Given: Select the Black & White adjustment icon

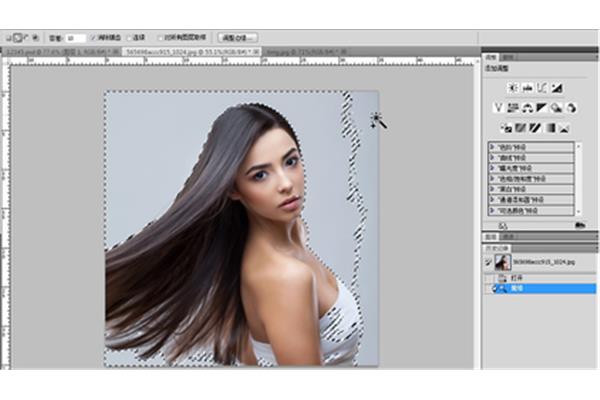Looking at the screenshot, I should tap(542, 108).
